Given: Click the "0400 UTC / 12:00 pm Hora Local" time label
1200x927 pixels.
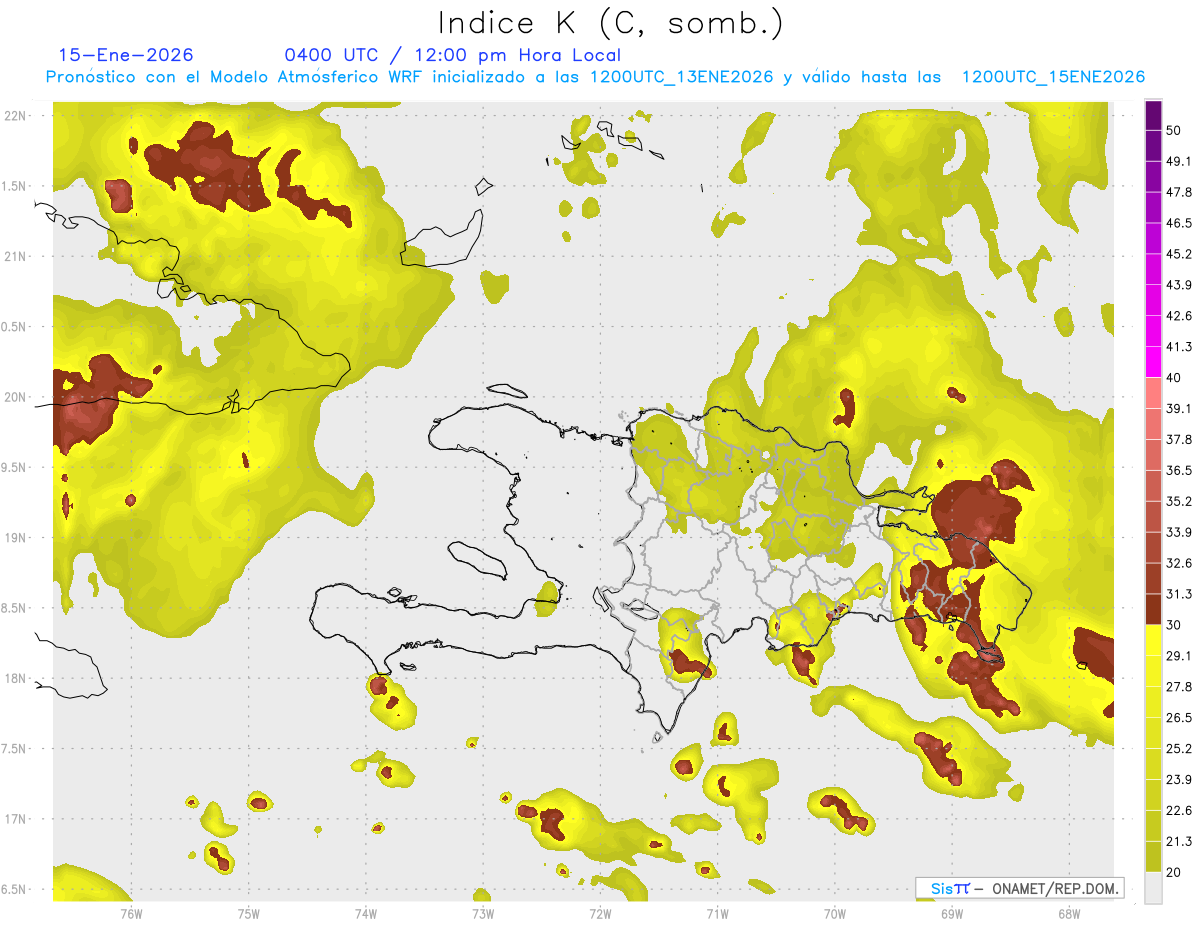Looking at the screenshot, I should pos(452,55).
